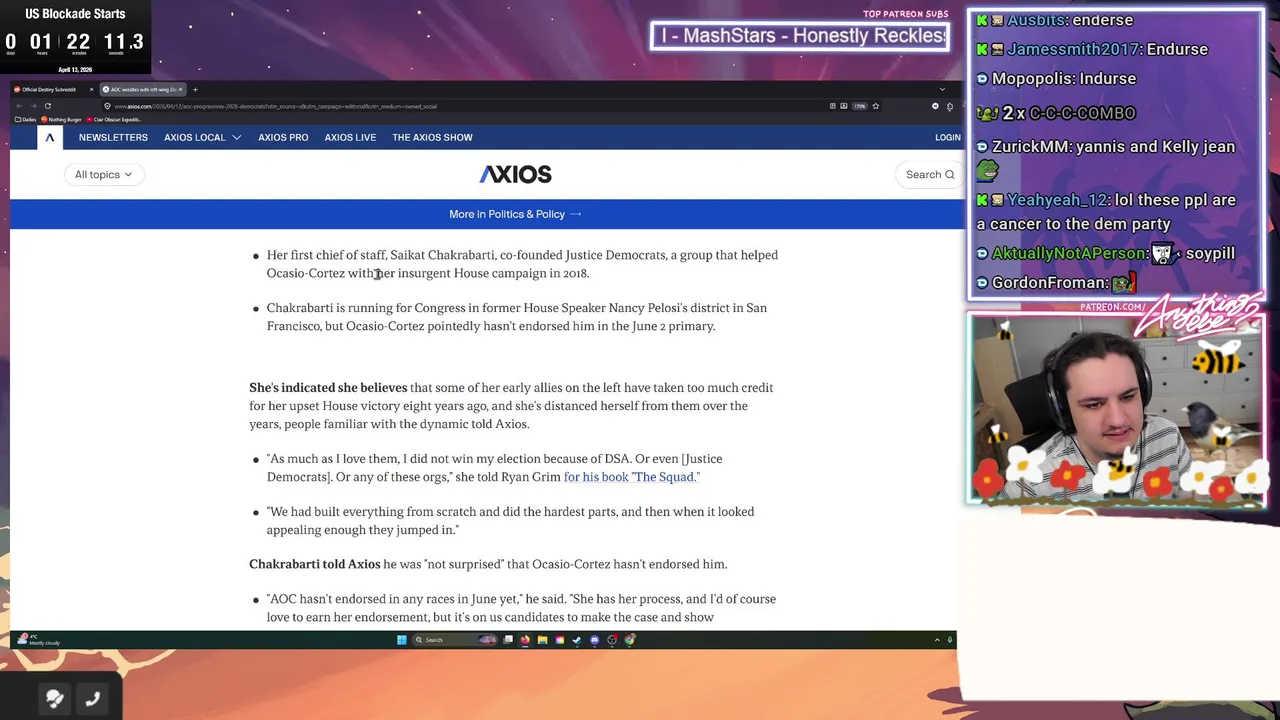Open File Explorer from the taskbar
Image resolution: width=1280 pixels, height=720 pixels.
click(542, 640)
